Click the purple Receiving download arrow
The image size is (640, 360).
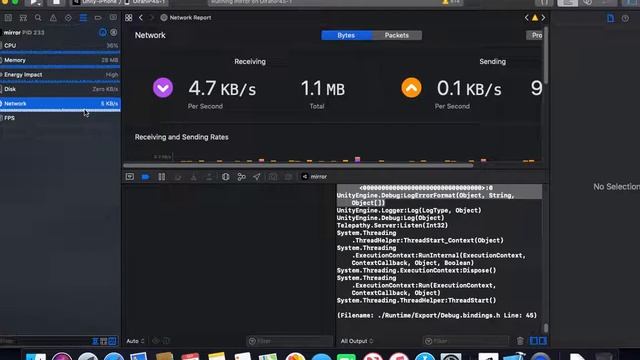[x=163, y=88]
